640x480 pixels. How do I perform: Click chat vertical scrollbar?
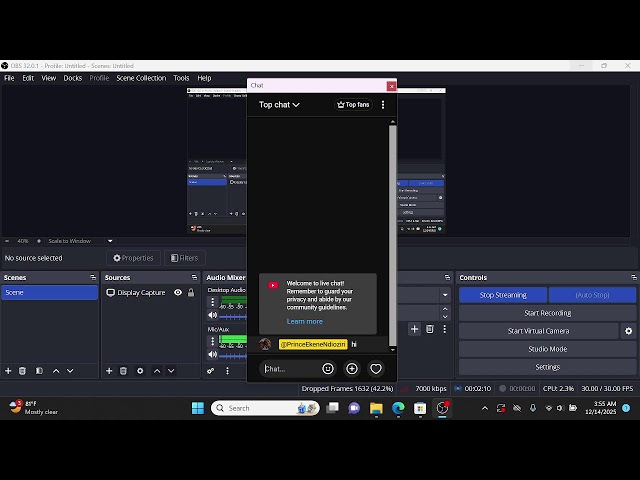coord(393,235)
